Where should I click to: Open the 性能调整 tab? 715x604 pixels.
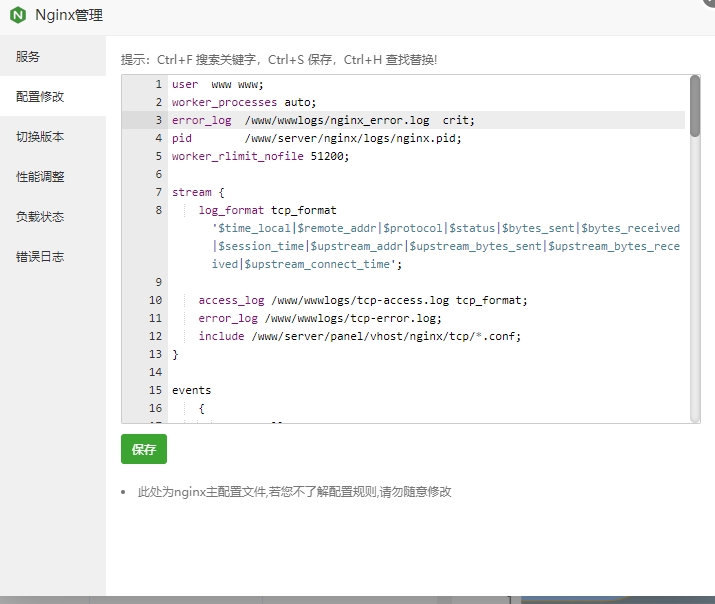pyautogui.click(x=53, y=176)
